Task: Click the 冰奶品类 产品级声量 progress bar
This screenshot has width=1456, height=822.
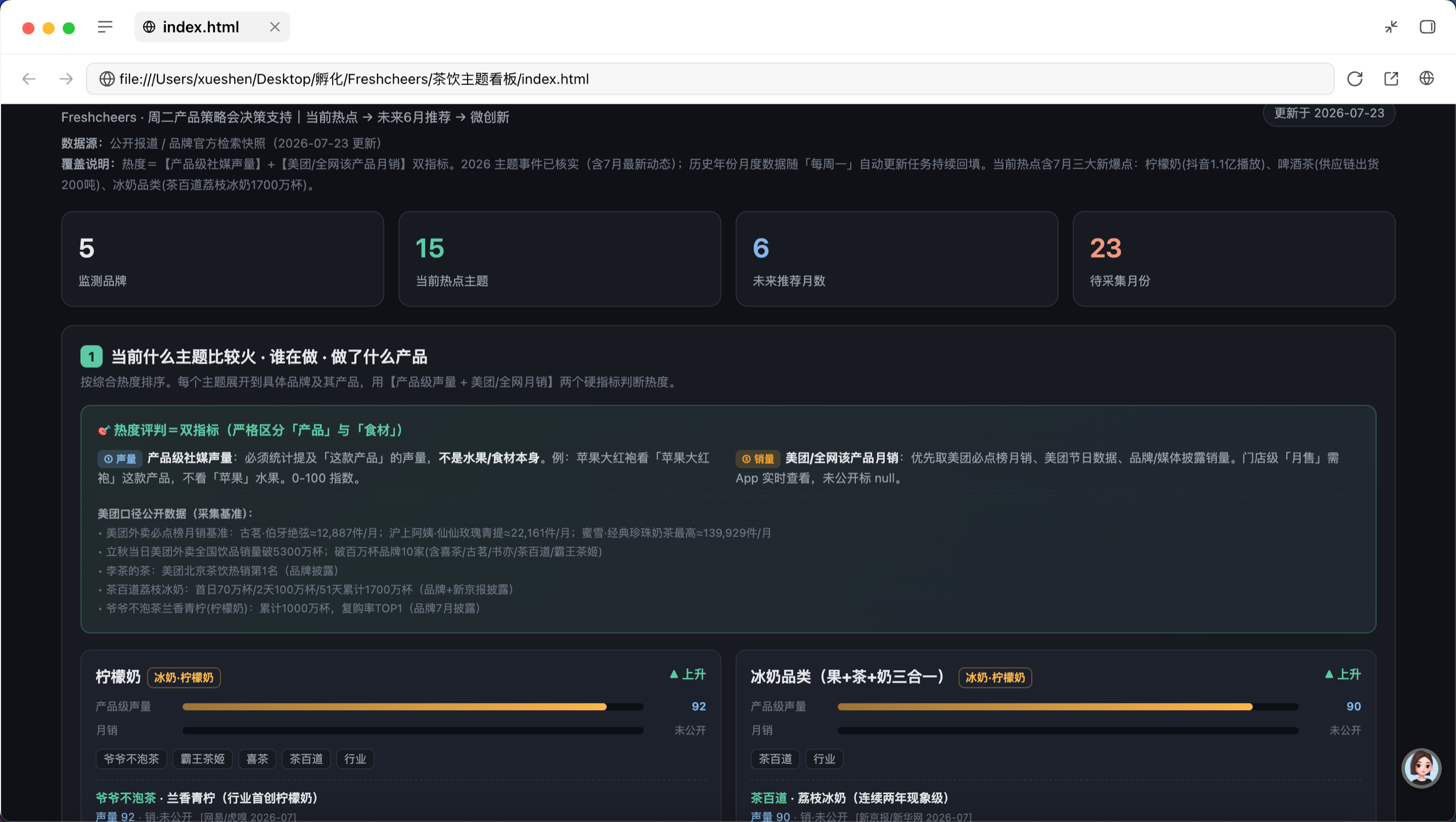Action: pos(1068,707)
